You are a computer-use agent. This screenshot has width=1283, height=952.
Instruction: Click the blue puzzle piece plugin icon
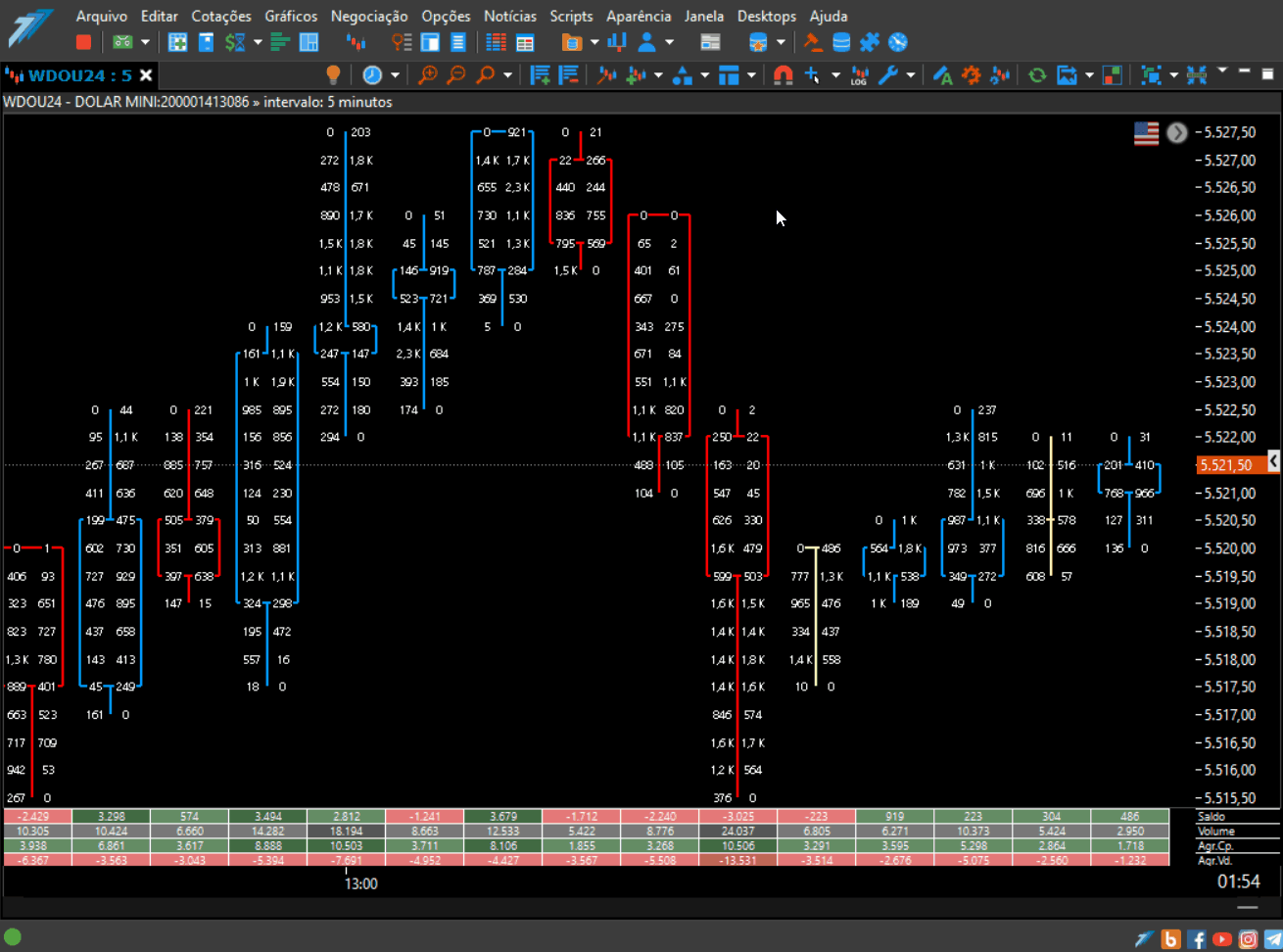coord(870,42)
